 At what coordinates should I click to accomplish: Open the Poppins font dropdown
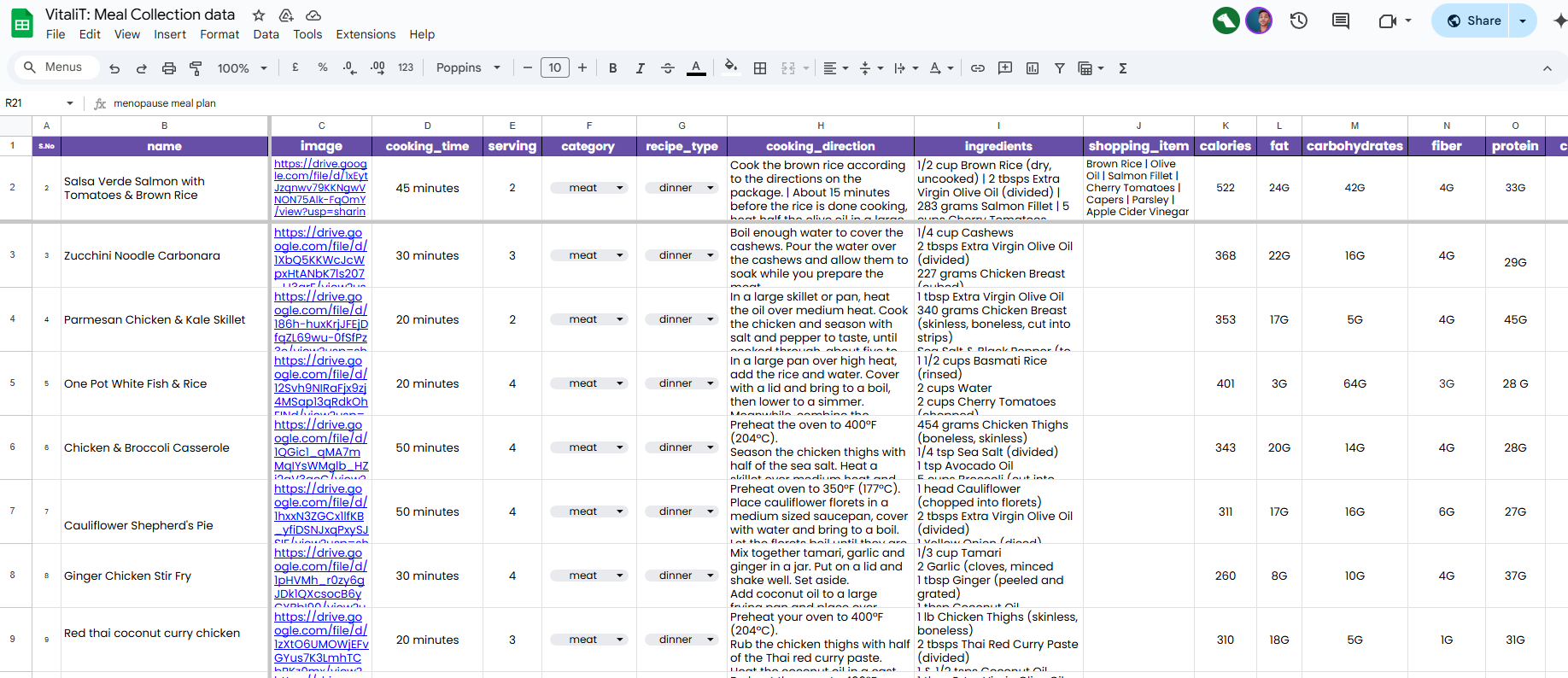[467, 68]
